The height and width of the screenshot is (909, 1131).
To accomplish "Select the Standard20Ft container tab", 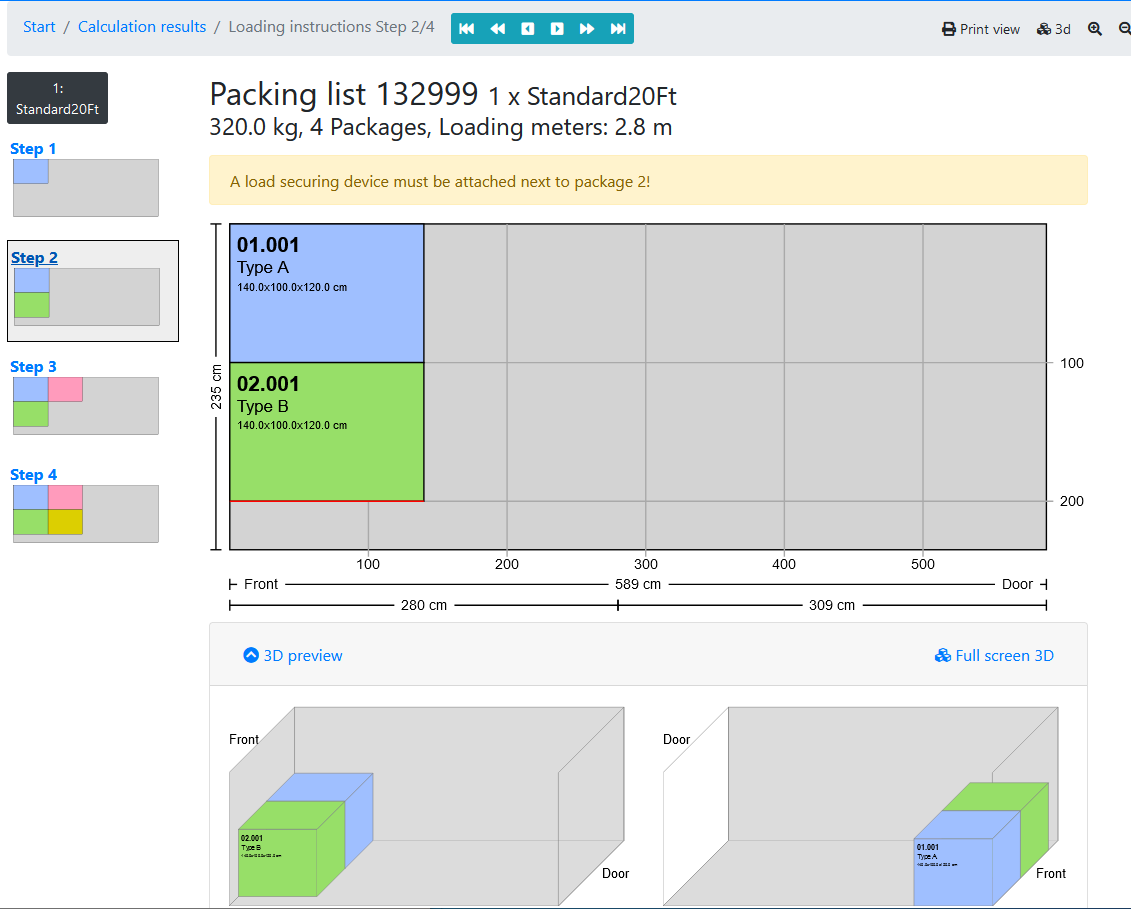I will 57,98.
